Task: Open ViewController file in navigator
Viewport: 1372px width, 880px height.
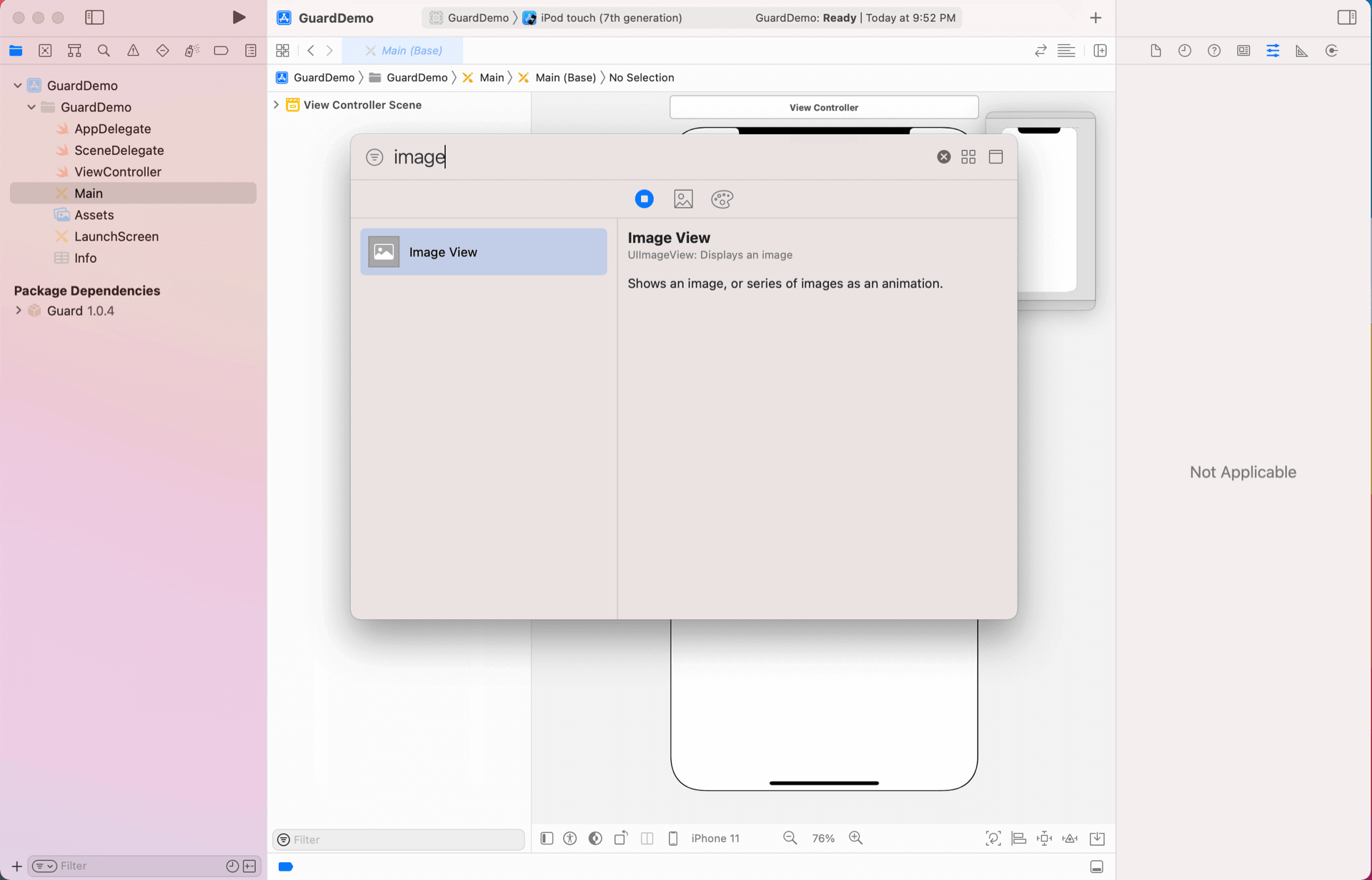Action: click(118, 172)
